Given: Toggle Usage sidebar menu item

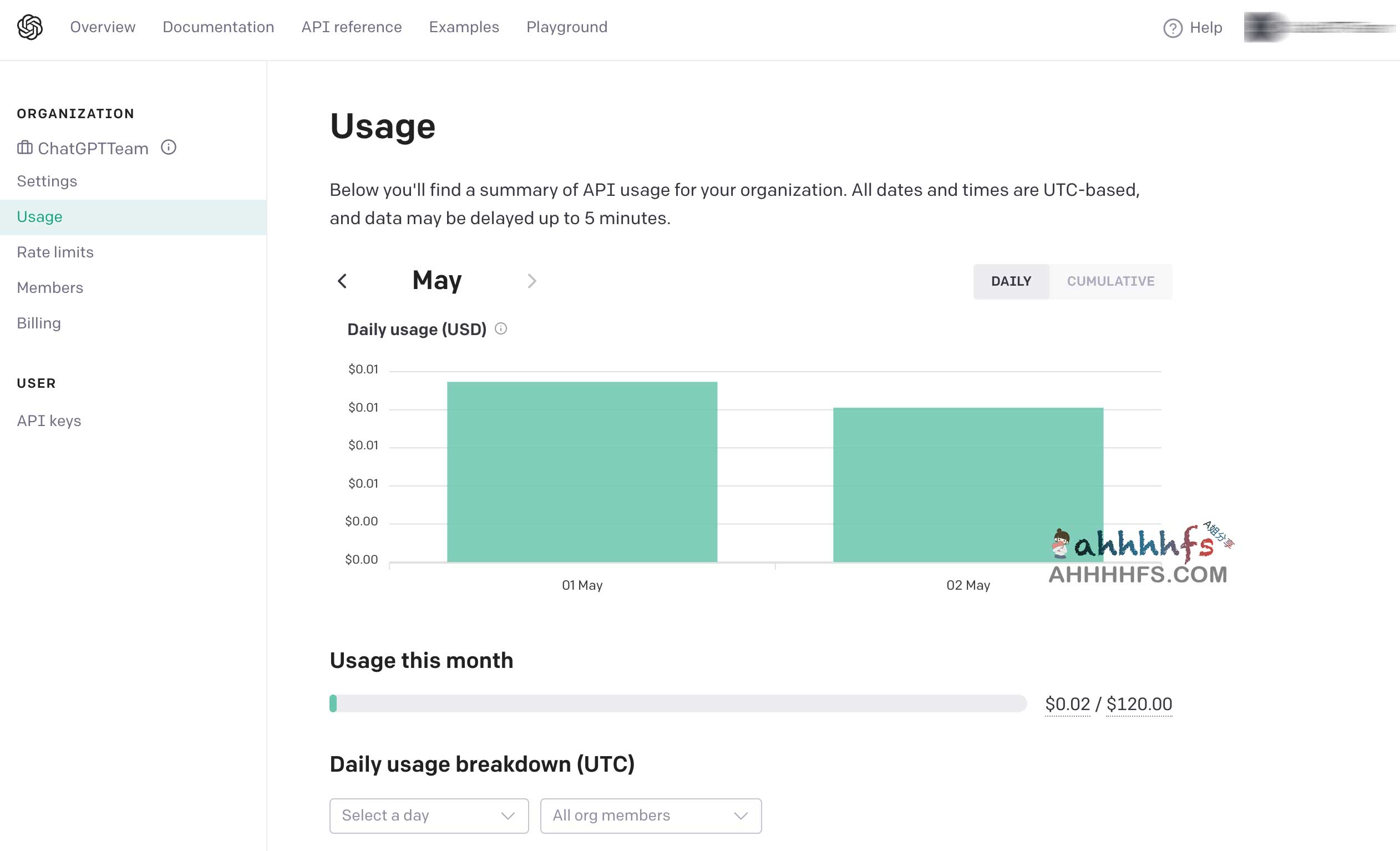Looking at the screenshot, I should pos(40,216).
